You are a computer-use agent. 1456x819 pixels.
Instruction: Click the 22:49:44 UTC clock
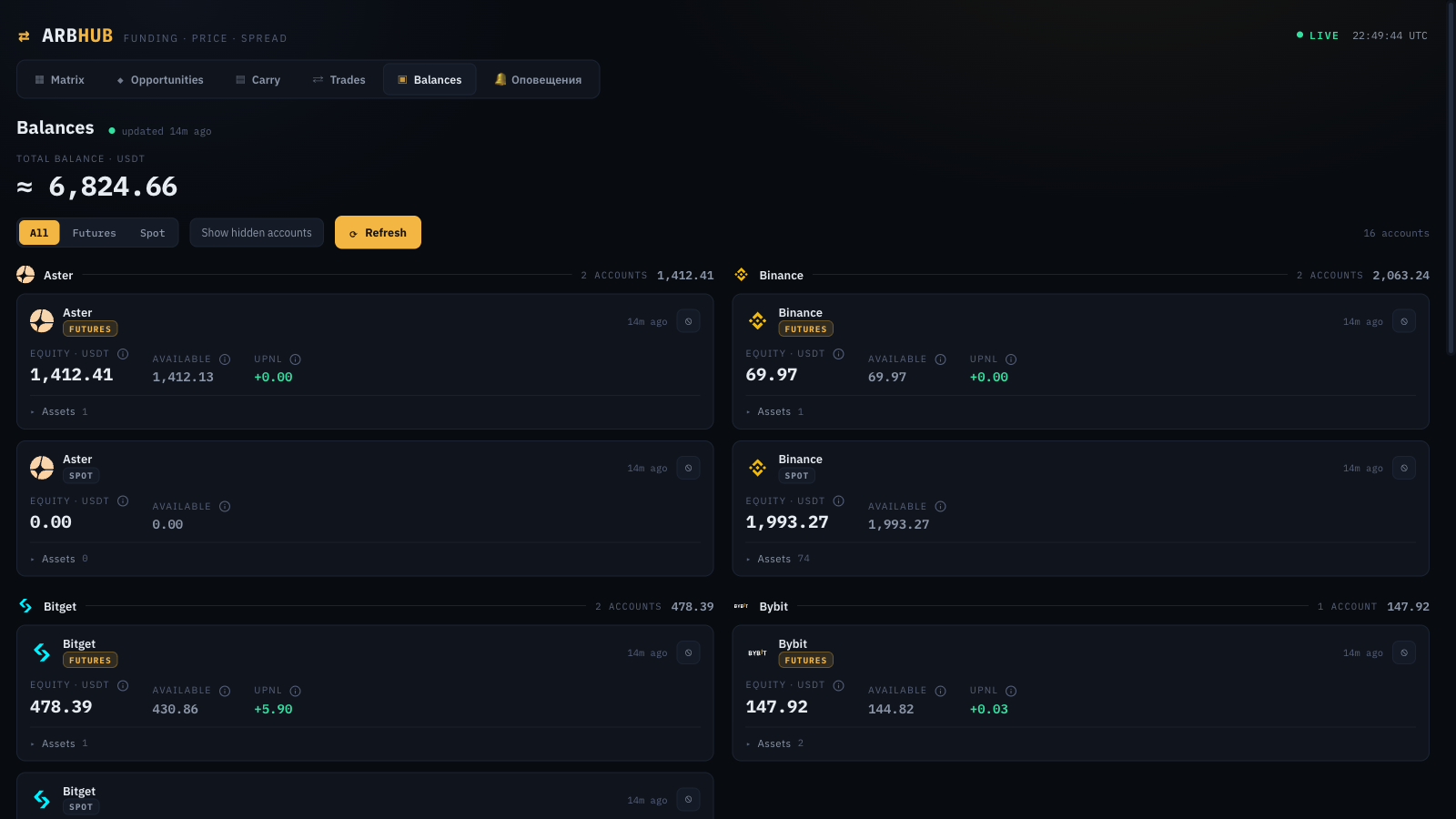click(1390, 35)
